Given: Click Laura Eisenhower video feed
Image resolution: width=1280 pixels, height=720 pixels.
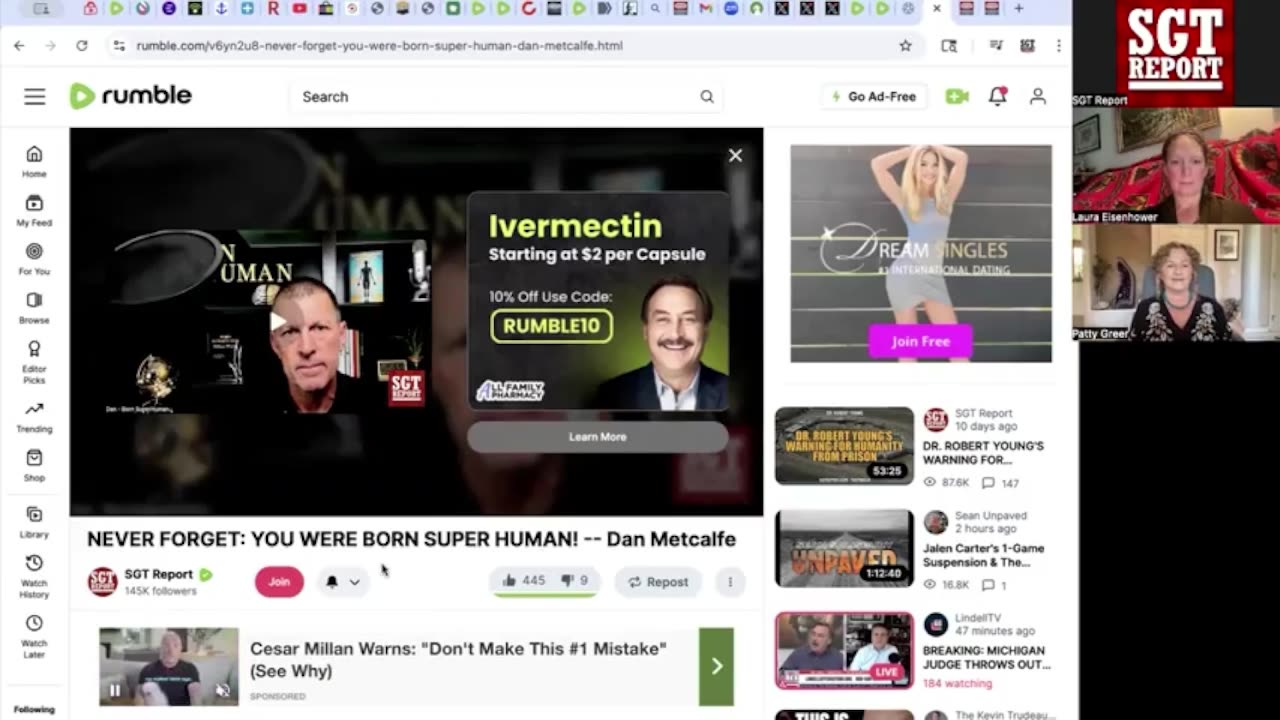Looking at the screenshot, I should (x=1176, y=166).
